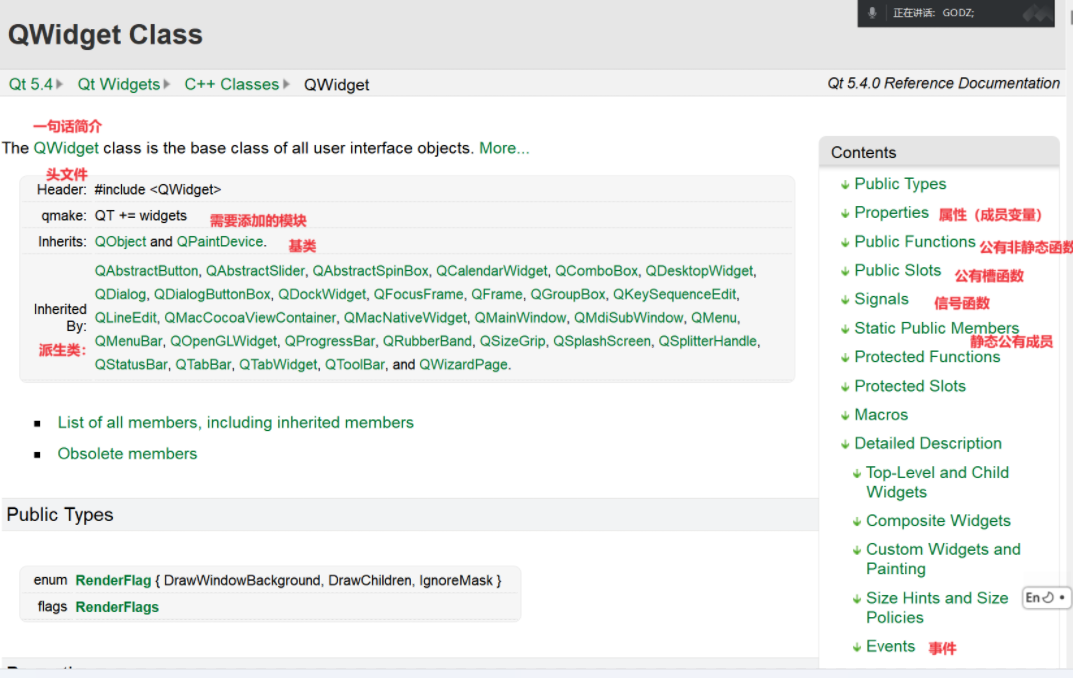Open the QStatusBar class link
The image size is (1073, 678).
tap(131, 364)
